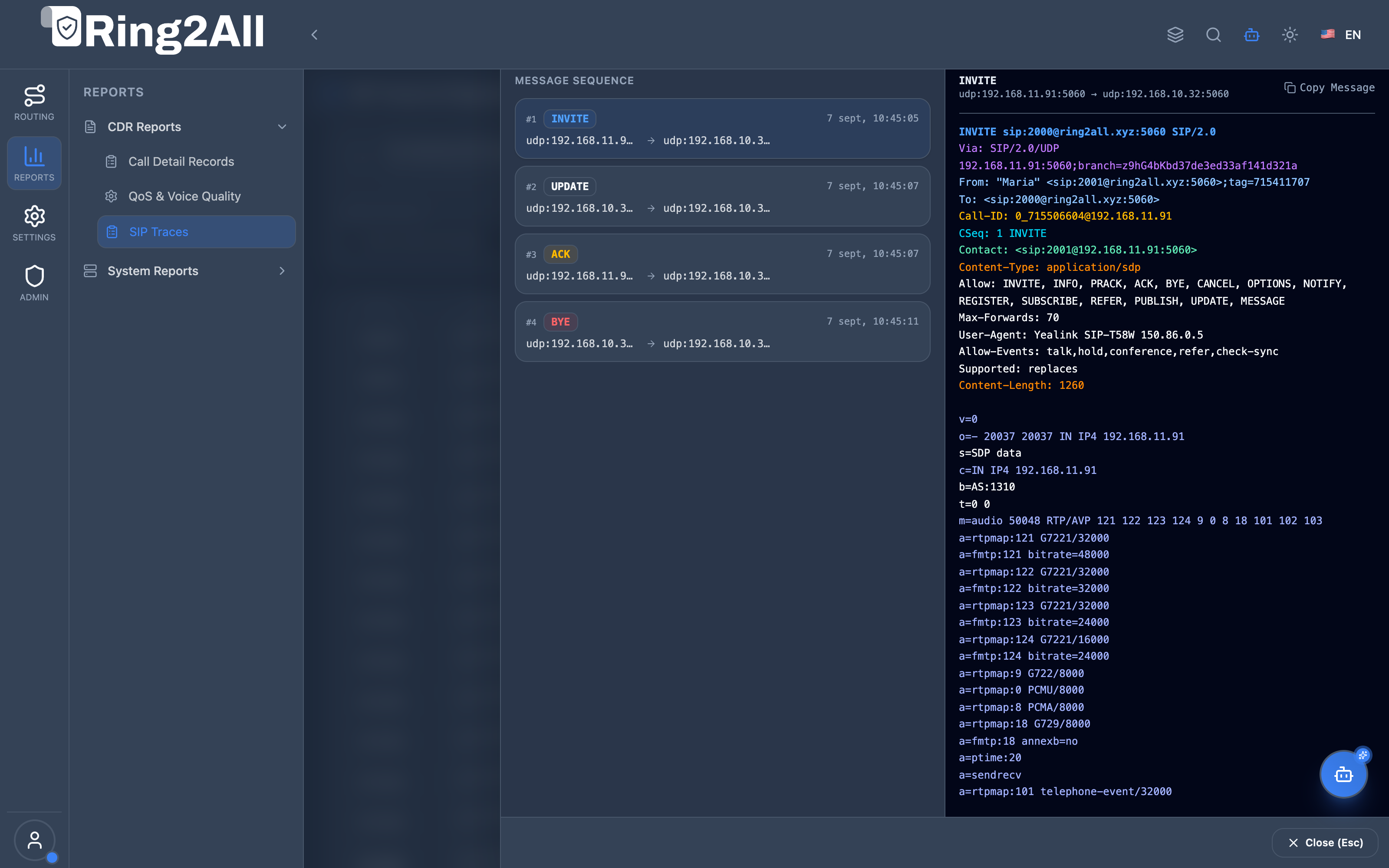This screenshot has width=1389, height=868.
Task: Click the System Reports server icon
Action: tap(90, 271)
